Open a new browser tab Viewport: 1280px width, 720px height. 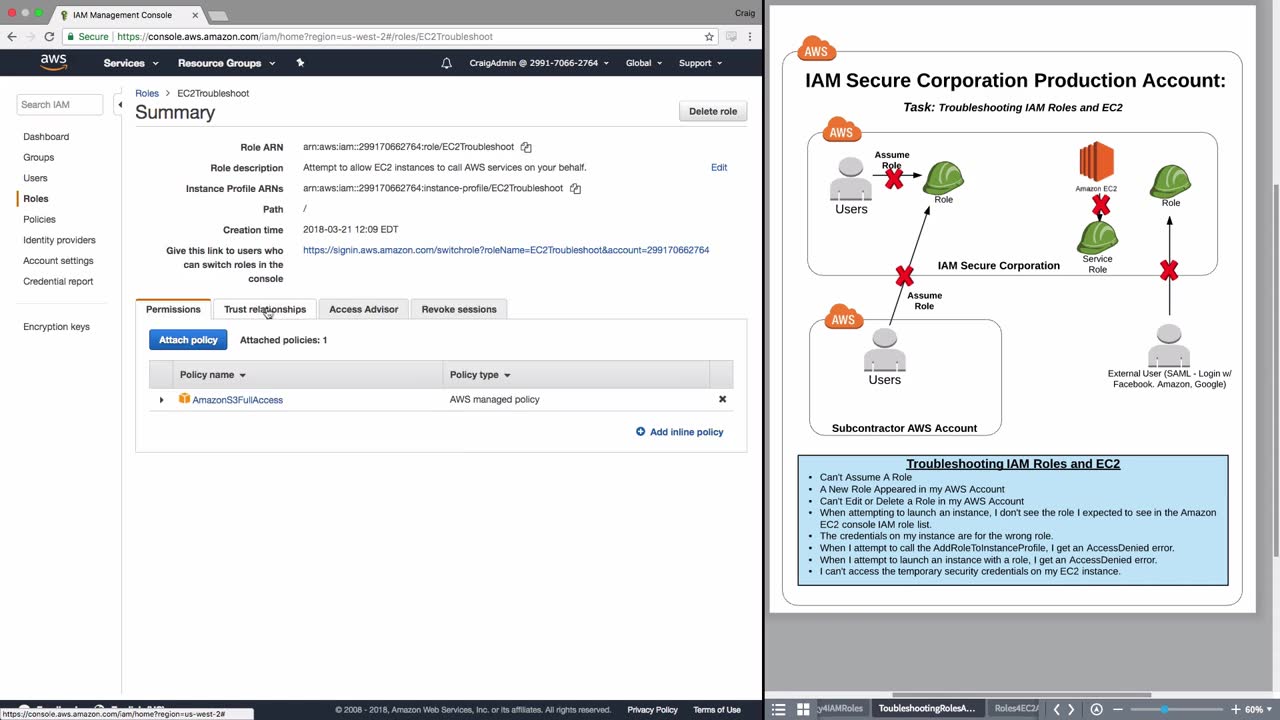[217, 16]
